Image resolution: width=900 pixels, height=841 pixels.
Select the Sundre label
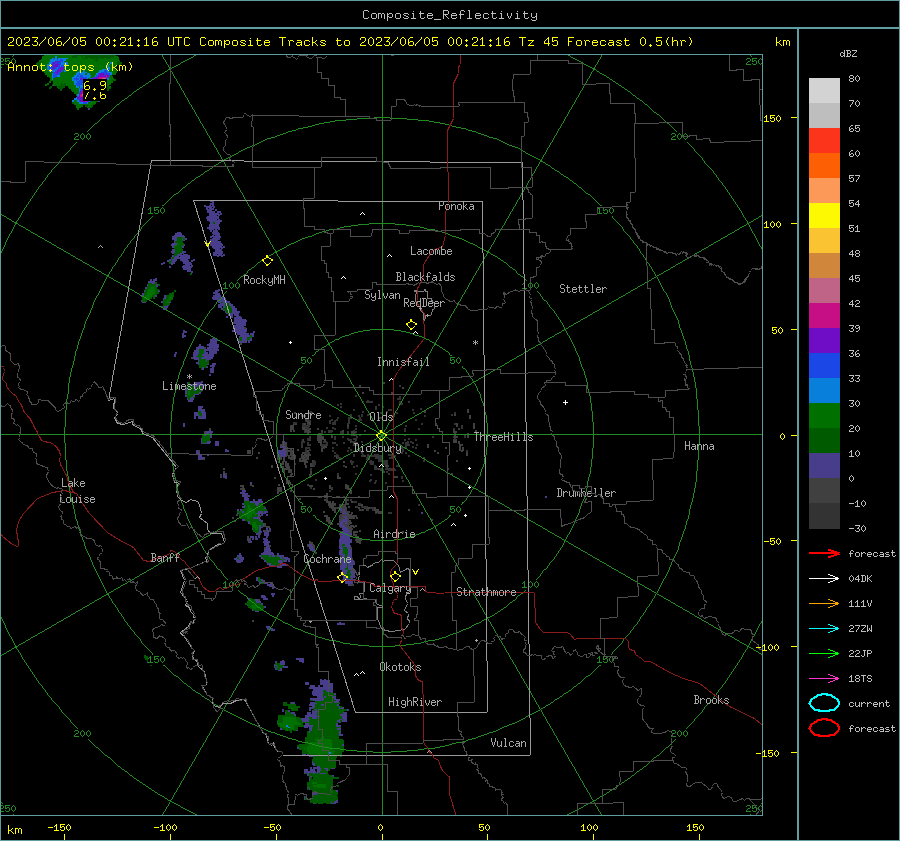pos(303,414)
